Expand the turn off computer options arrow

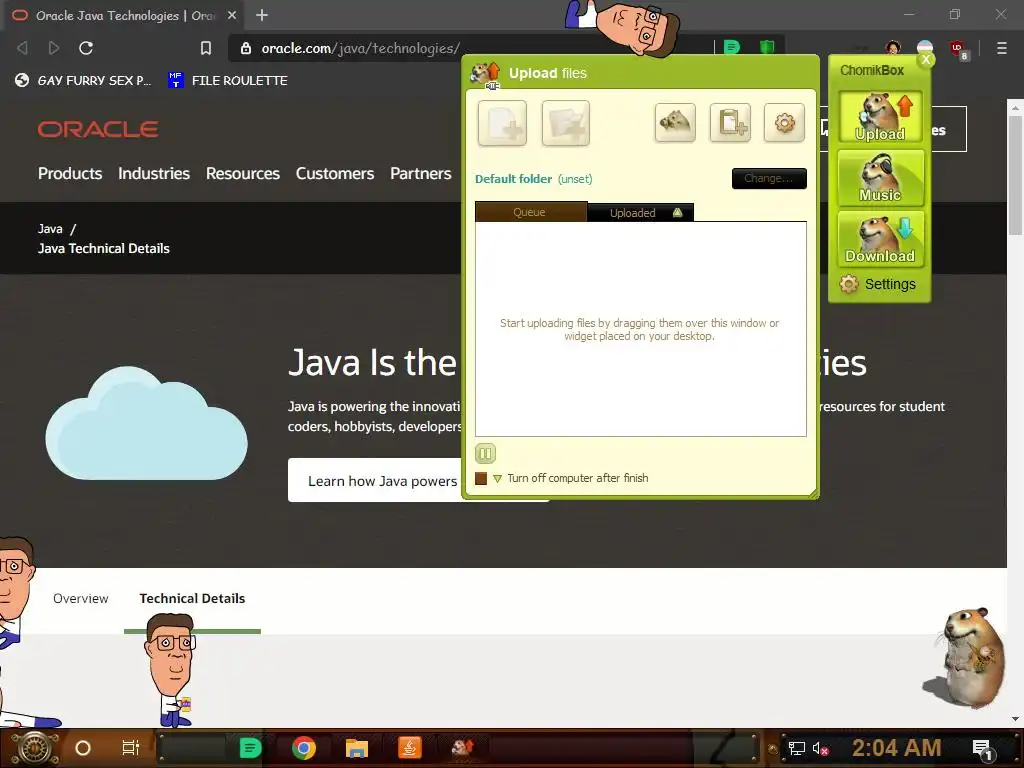(x=498, y=479)
